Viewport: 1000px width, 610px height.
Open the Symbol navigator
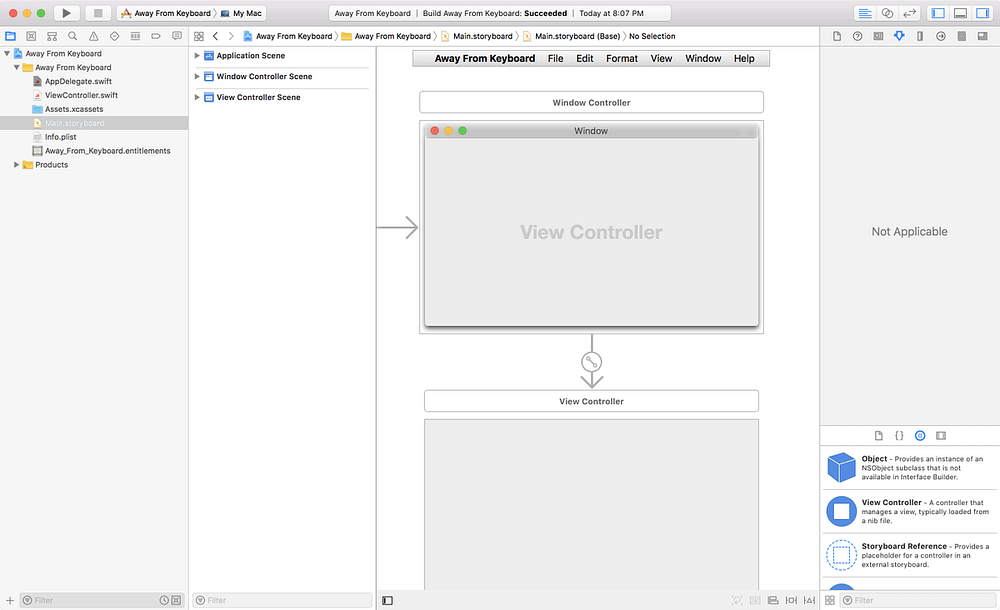click(52, 36)
